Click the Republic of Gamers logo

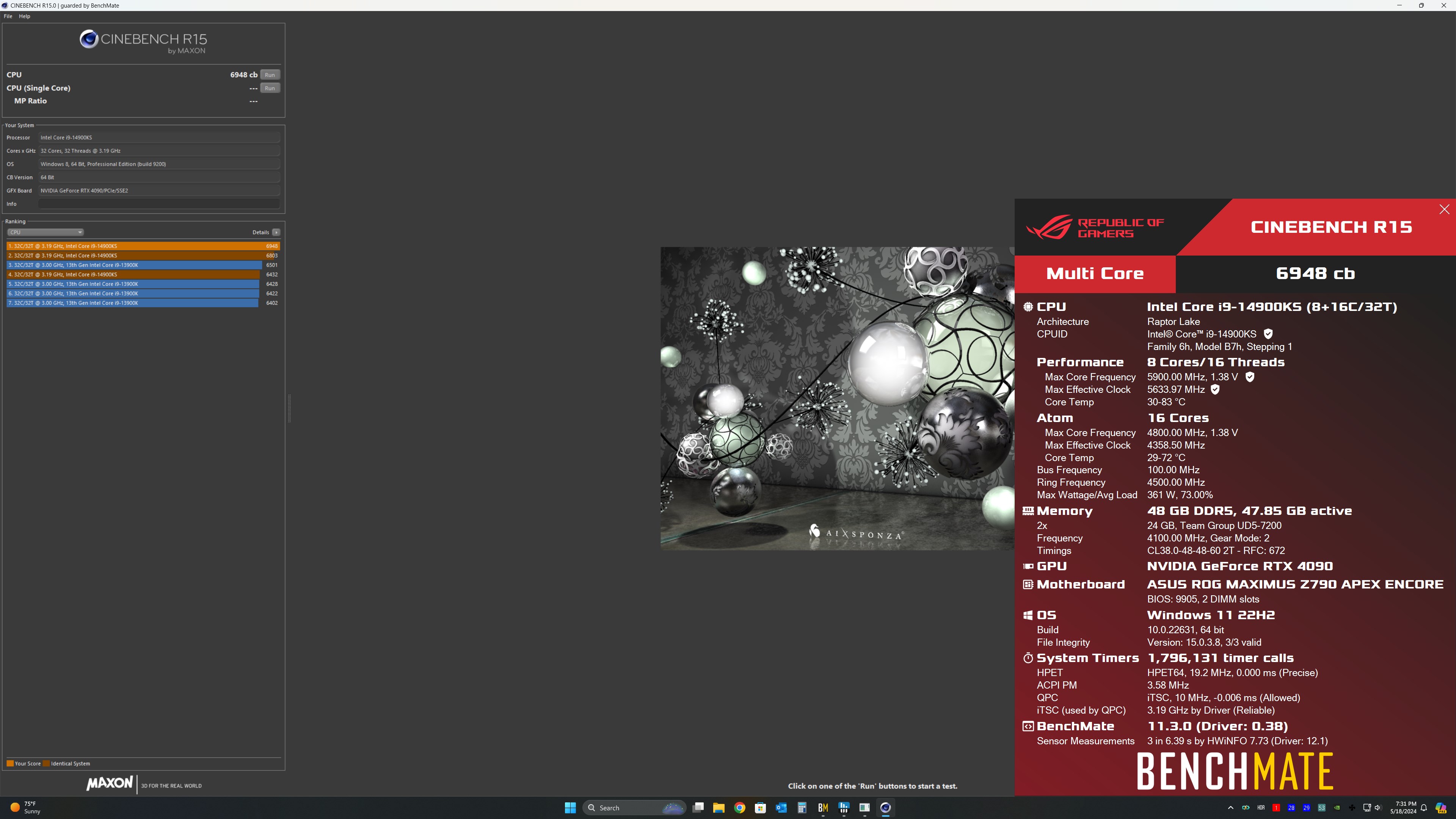pos(1095,227)
